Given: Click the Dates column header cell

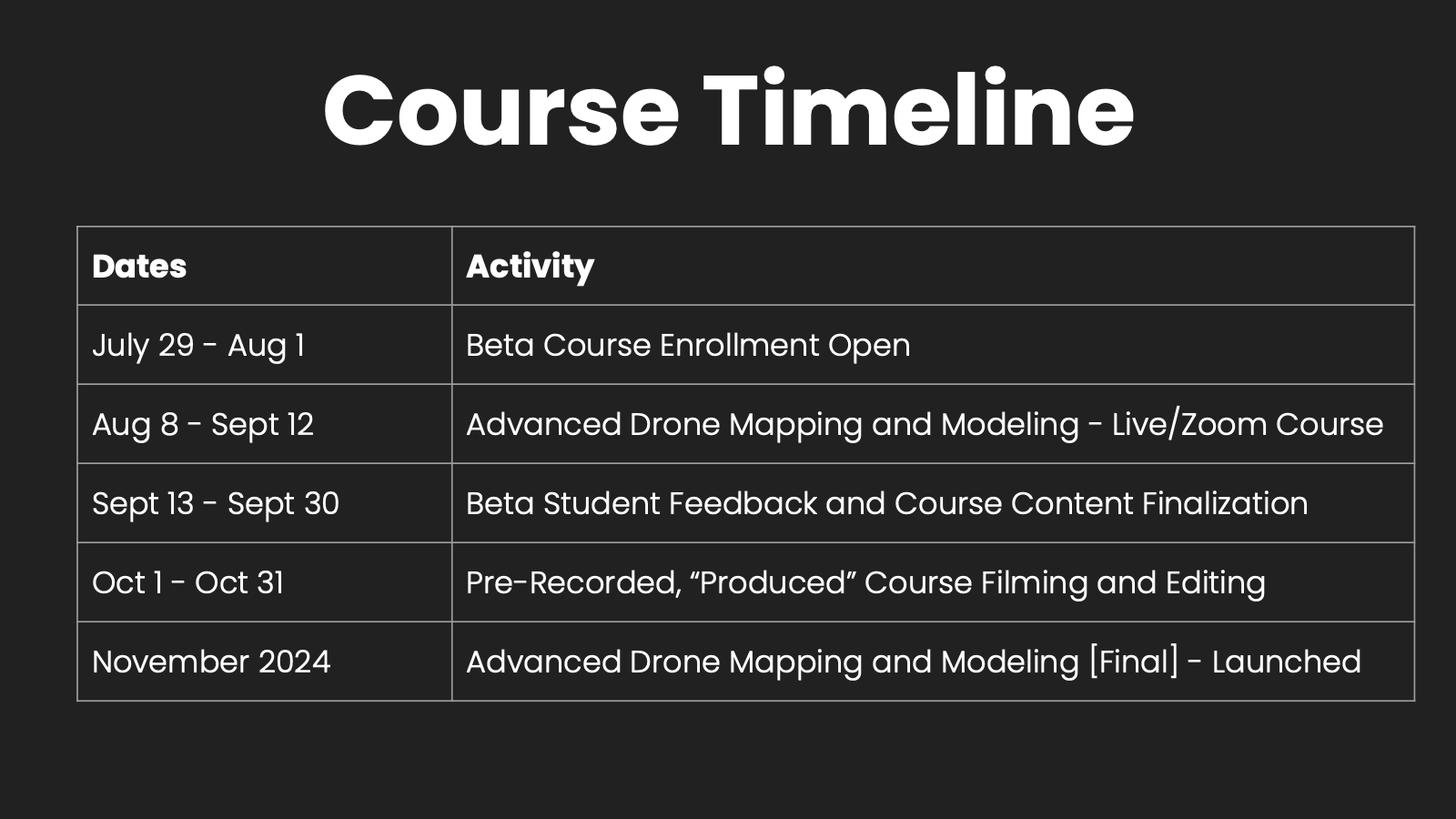Looking at the screenshot, I should [x=265, y=266].
